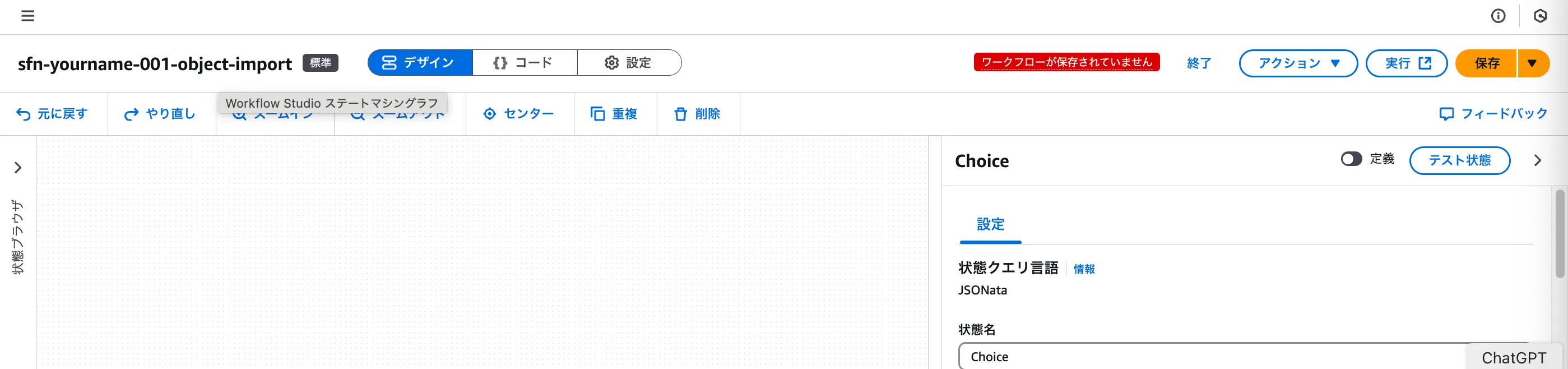
Task: Duplicate state using 重複
Action: [x=614, y=114]
